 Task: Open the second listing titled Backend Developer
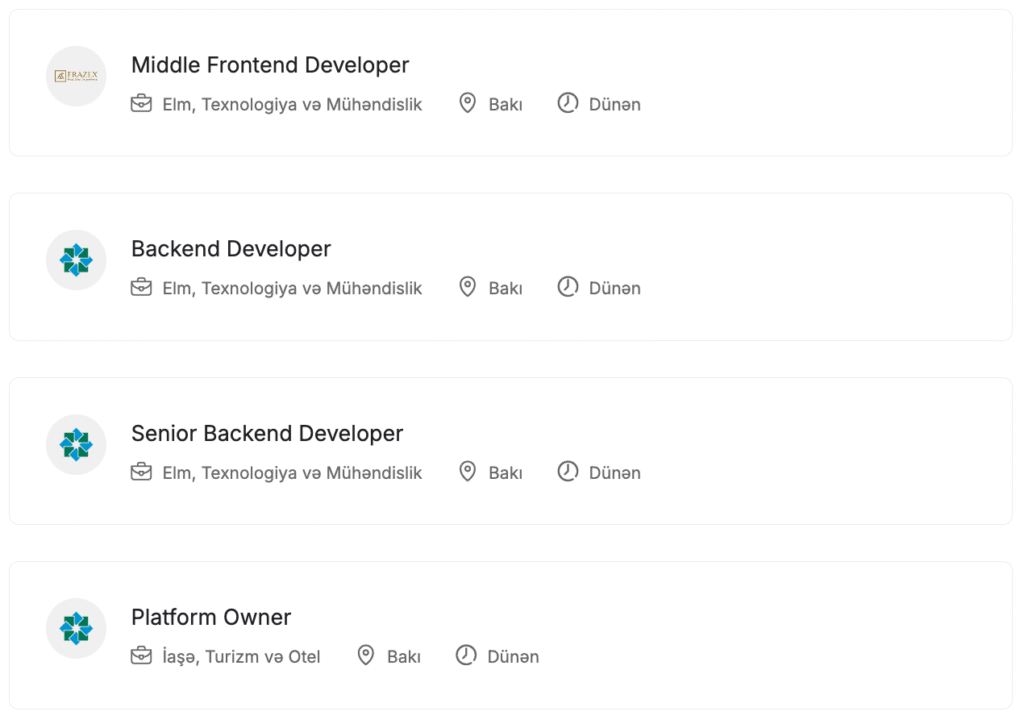tap(231, 249)
